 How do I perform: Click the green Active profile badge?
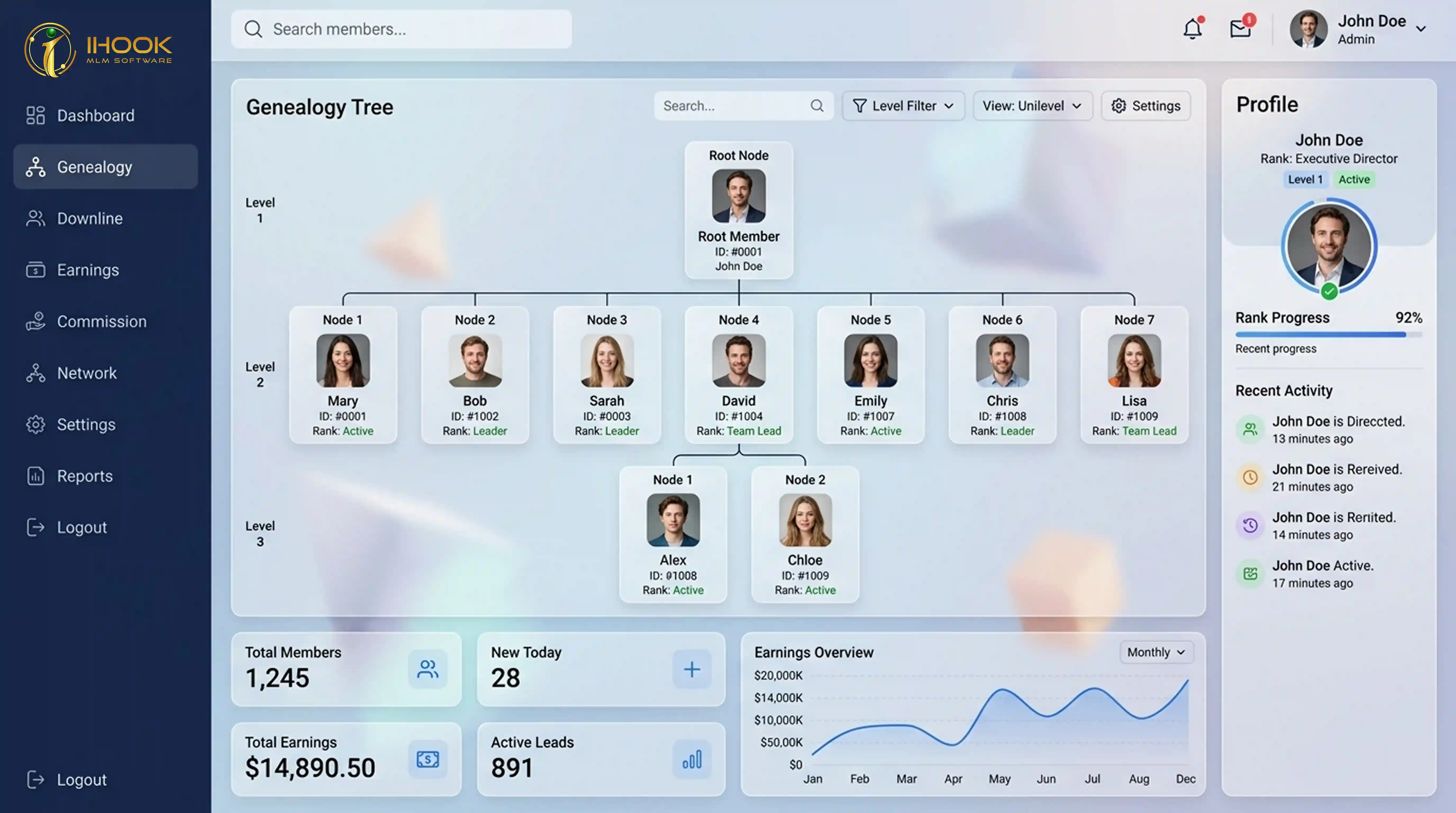(1354, 179)
